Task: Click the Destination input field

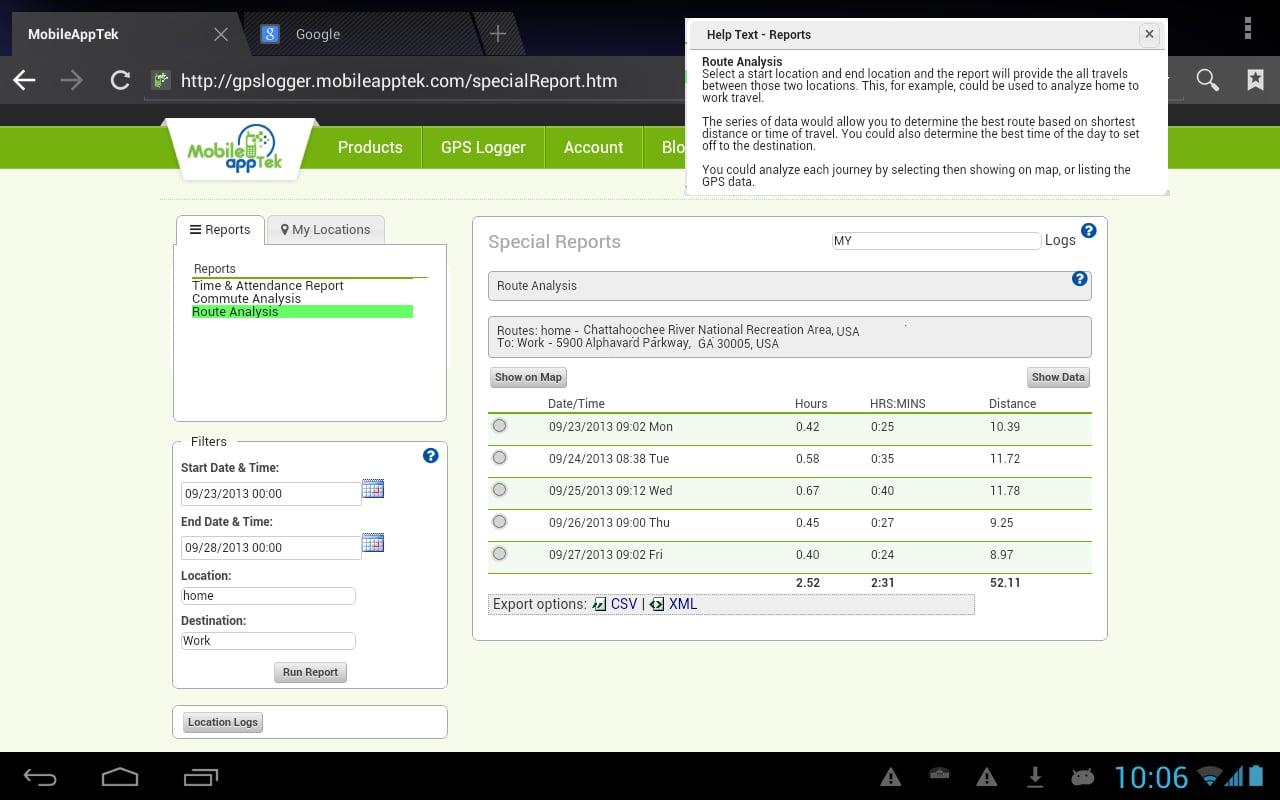Action: point(268,641)
